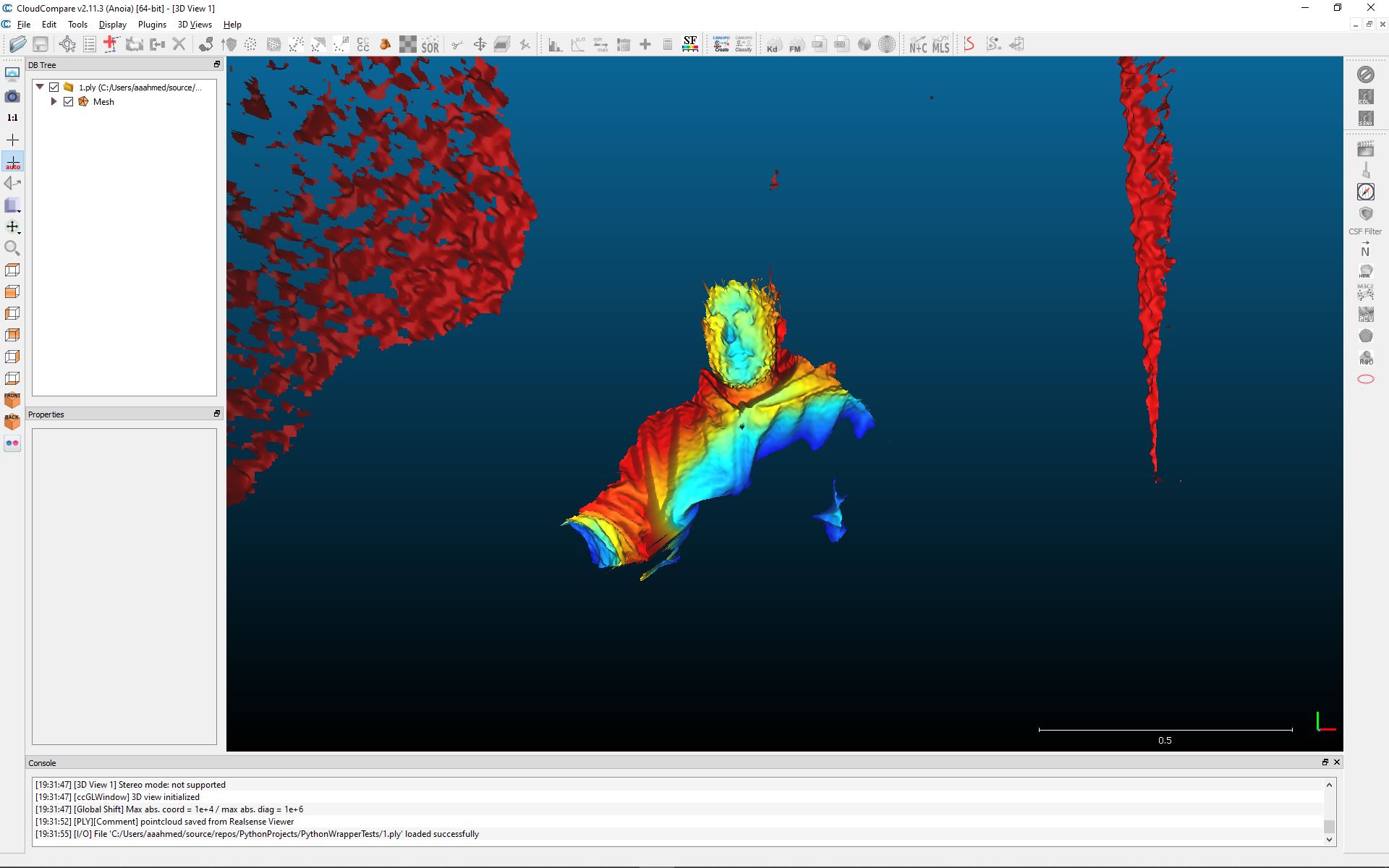Open the SOR filter tool
Viewport: 1389px width, 868px height.
[x=430, y=44]
